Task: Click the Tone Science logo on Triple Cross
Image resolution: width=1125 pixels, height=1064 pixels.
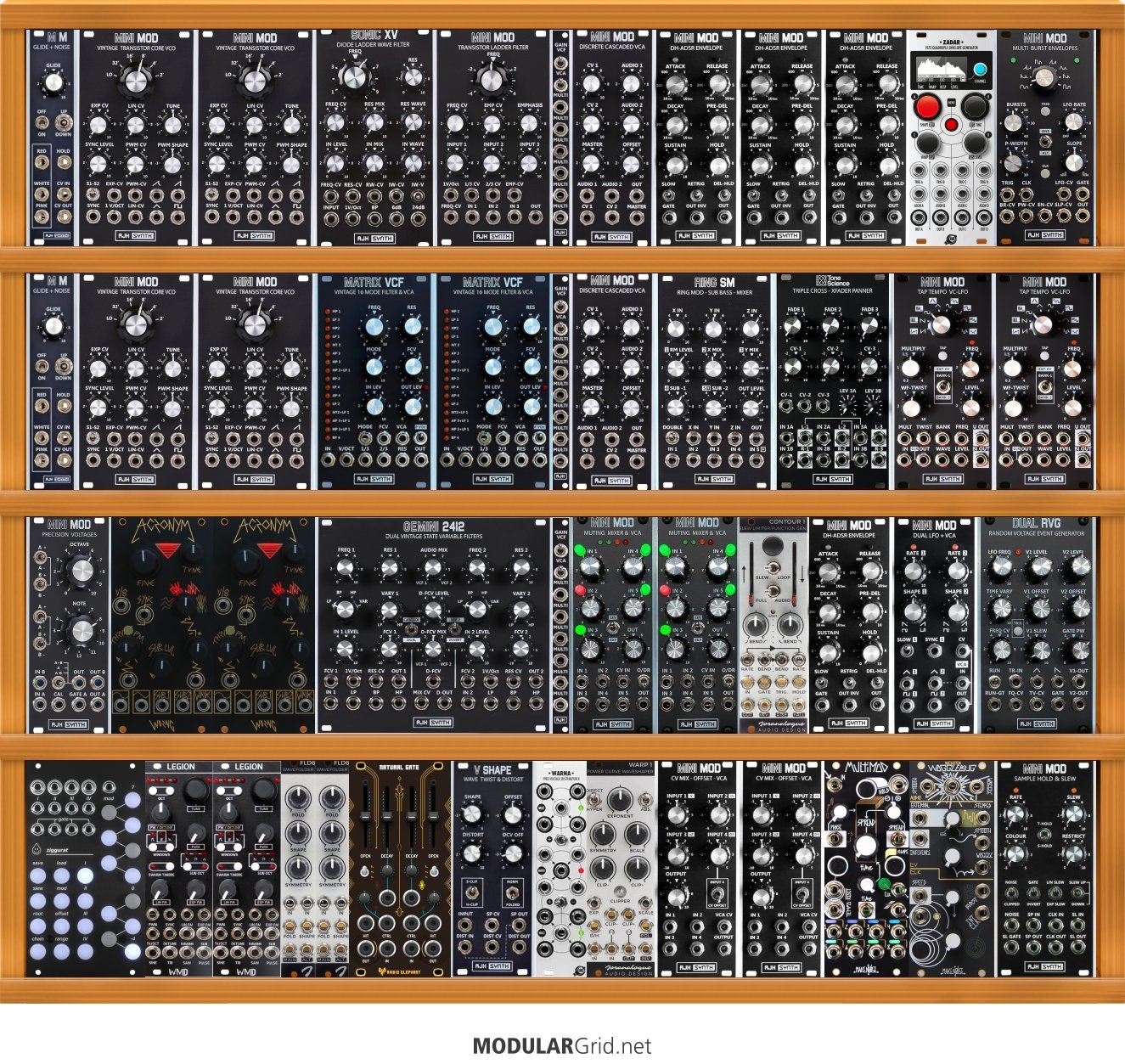Action: point(832,280)
